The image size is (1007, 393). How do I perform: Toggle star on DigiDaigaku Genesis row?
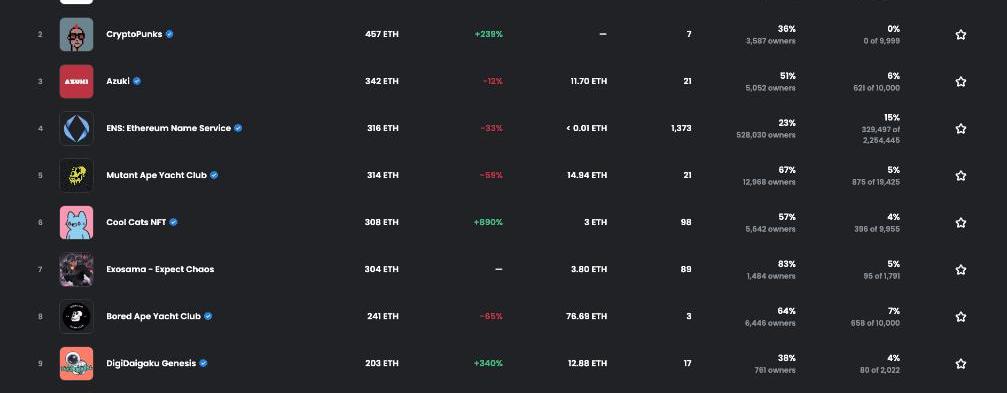960,363
